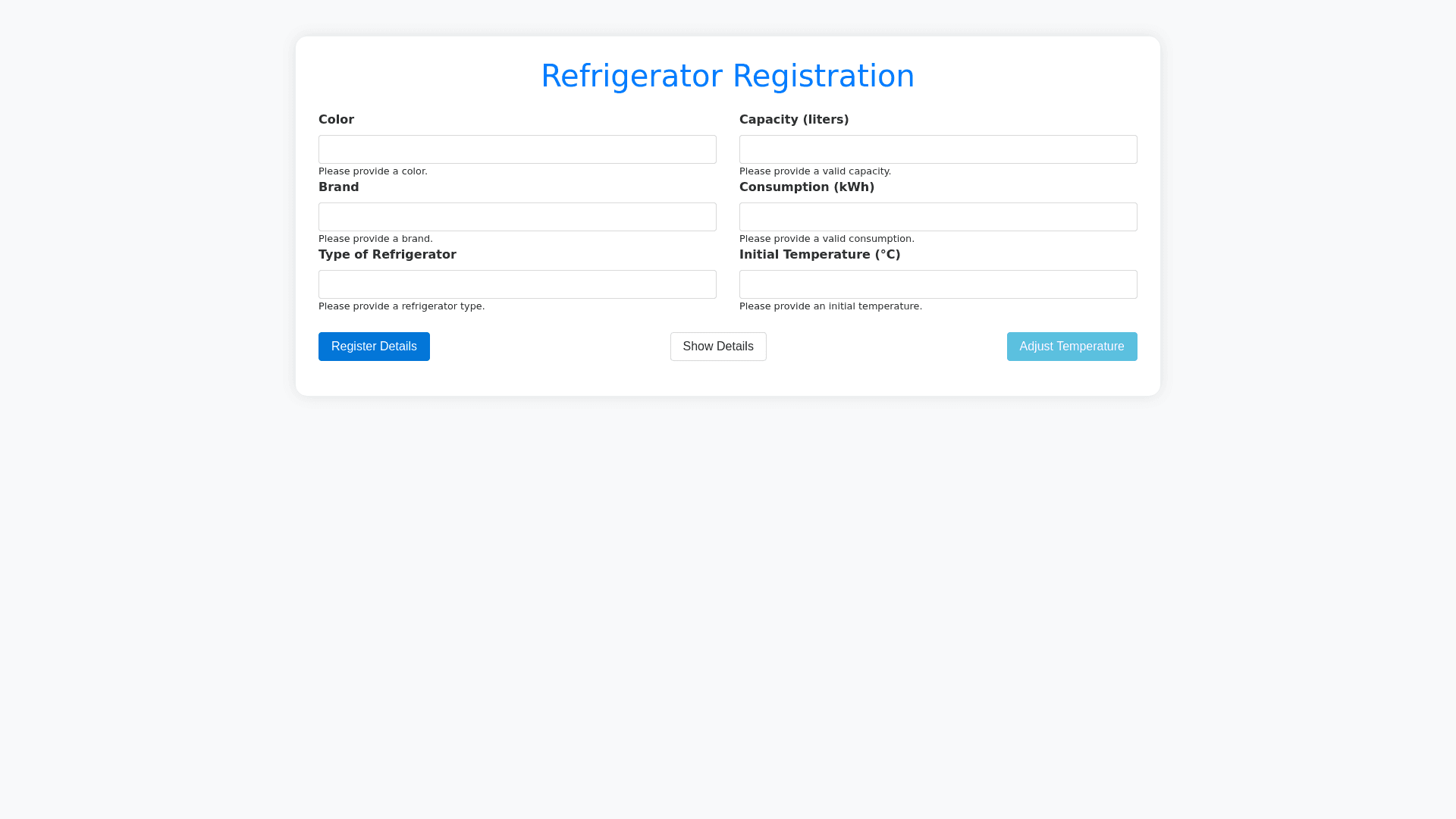1456x819 pixels.
Task: Click the "Please provide a brand" message
Action: (375, 239)
